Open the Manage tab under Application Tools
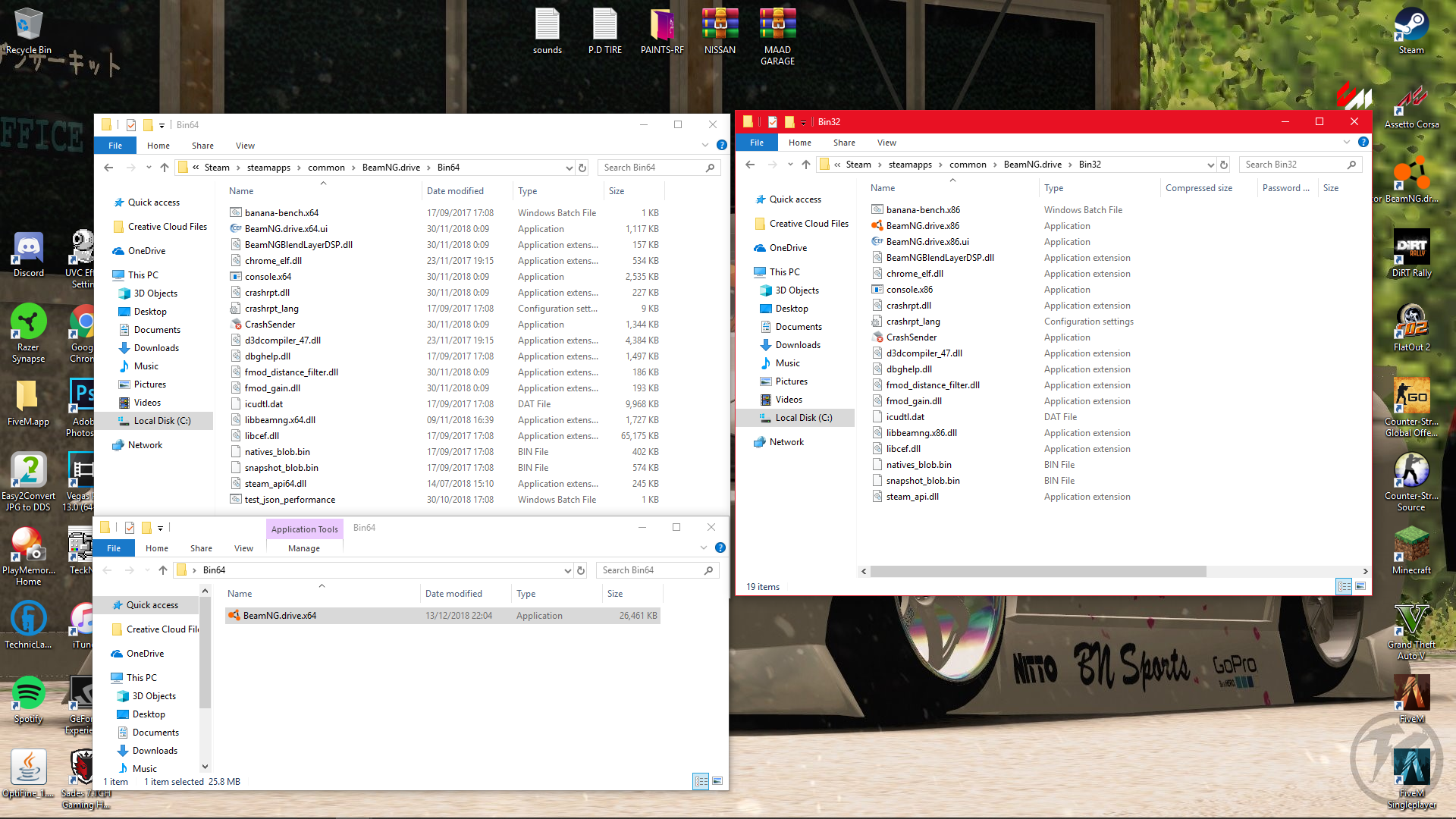1456x819 pixels. click(x=303, y=548)
